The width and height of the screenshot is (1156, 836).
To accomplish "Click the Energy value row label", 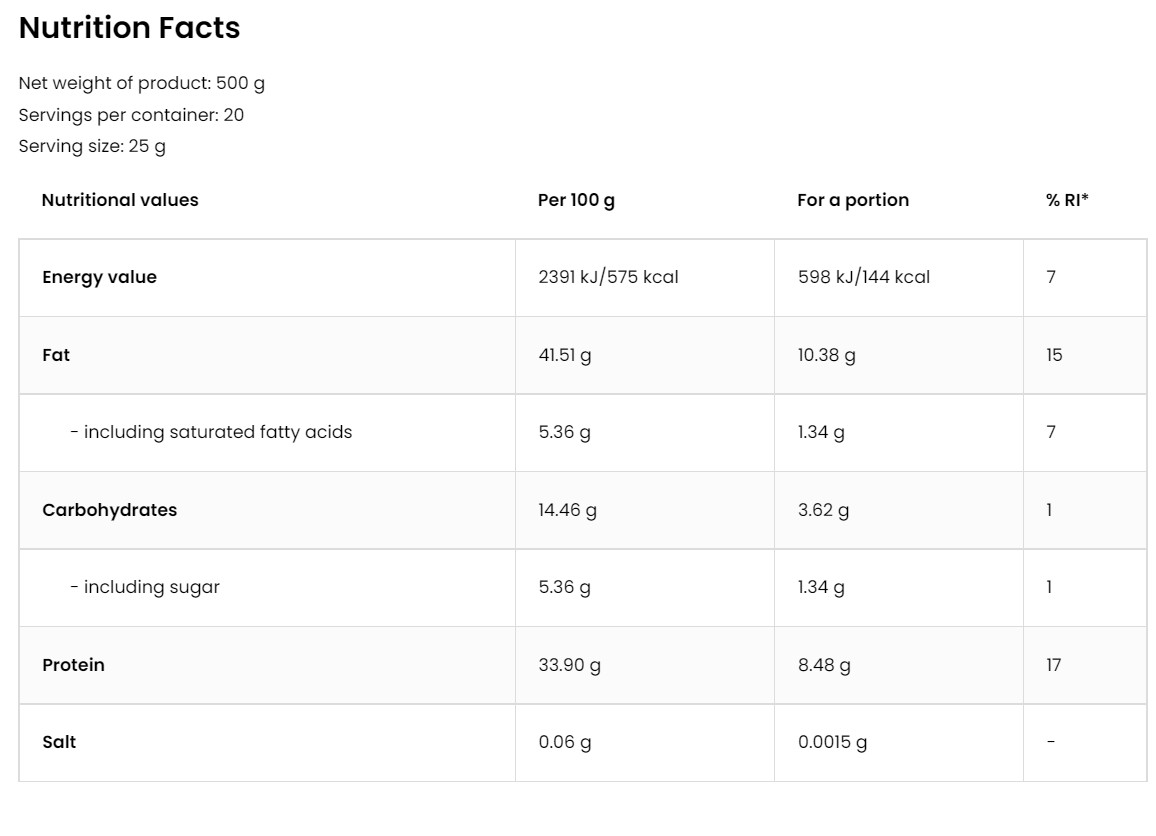I will click(99, 277).
